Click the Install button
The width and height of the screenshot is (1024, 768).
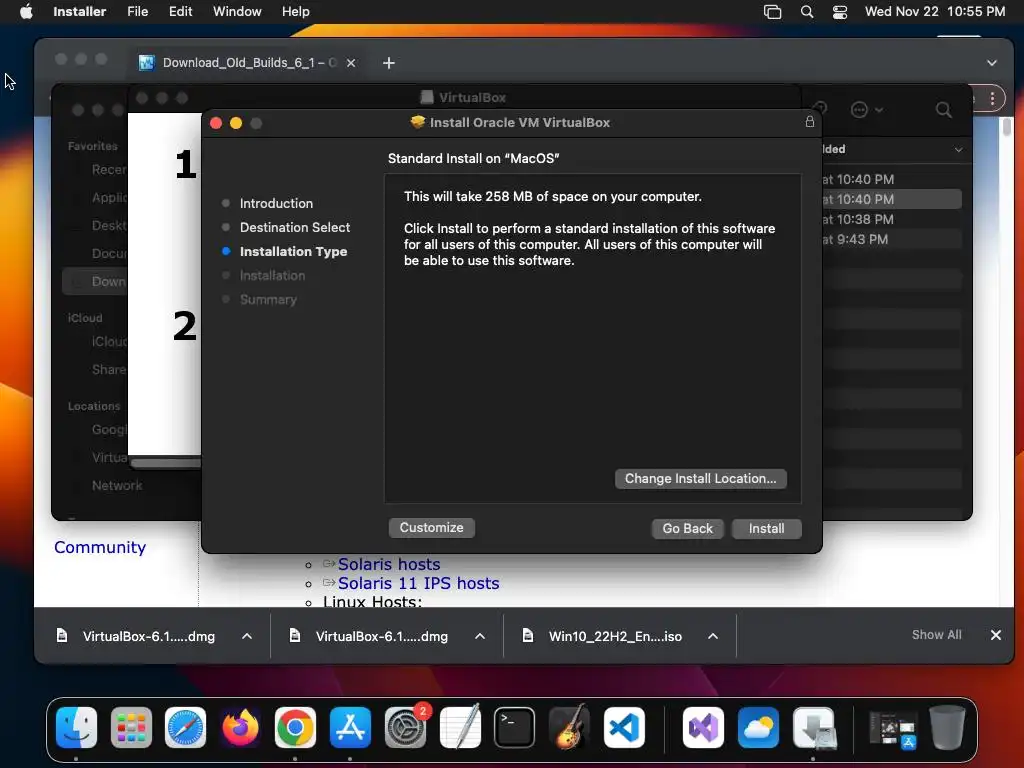[x=766, y=528]
